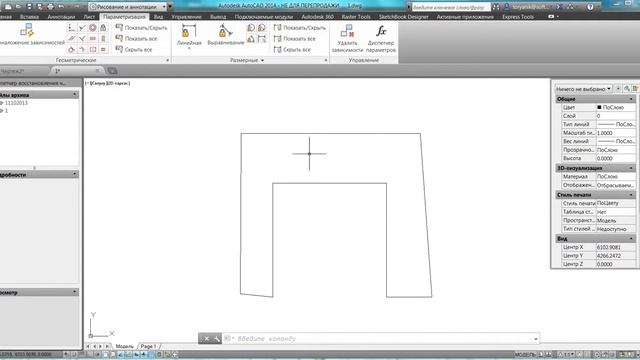Expand the 11102013 archive tree item
640x360 pixels.
coord(2,103)
